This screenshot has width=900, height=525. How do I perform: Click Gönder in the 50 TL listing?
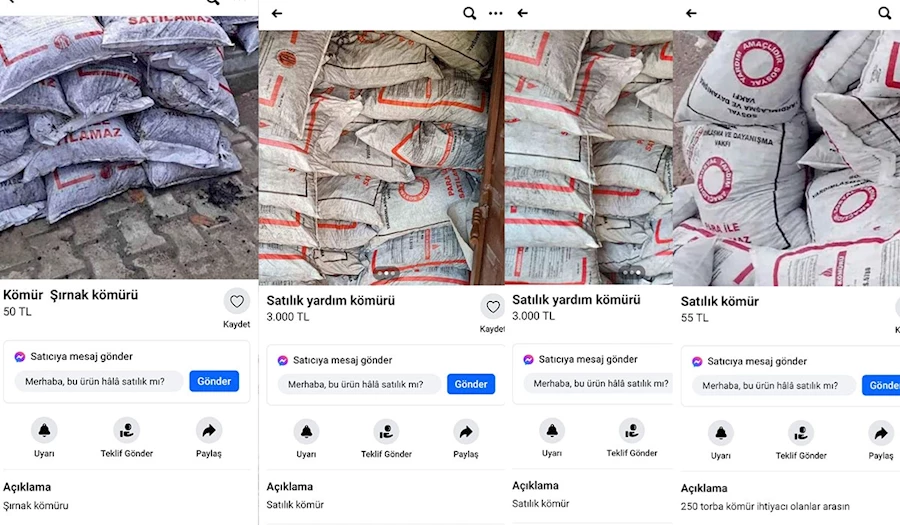[x=214, y=381]
